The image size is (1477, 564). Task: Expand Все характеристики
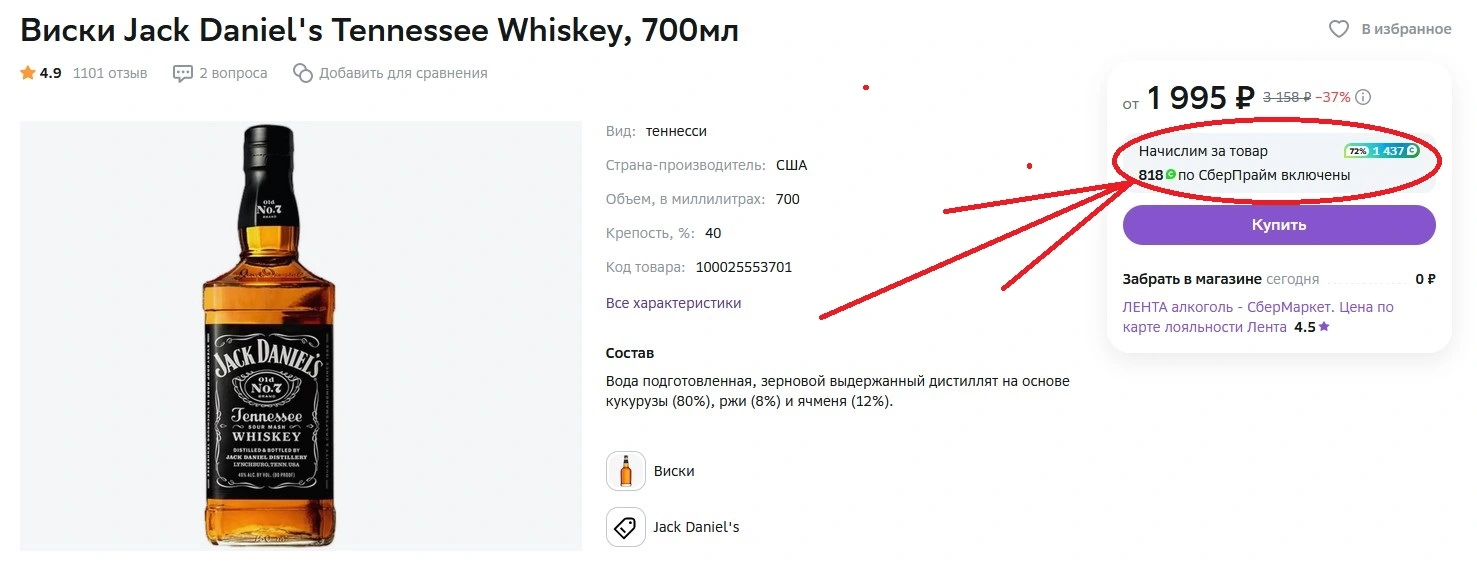tap(674, 303)
